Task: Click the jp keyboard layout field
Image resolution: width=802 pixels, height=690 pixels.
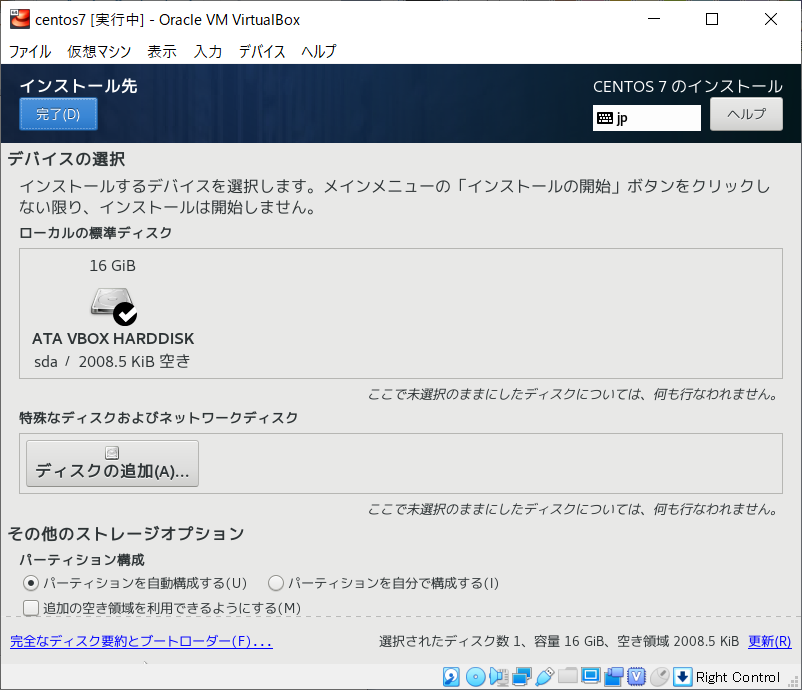Action: 647,118
